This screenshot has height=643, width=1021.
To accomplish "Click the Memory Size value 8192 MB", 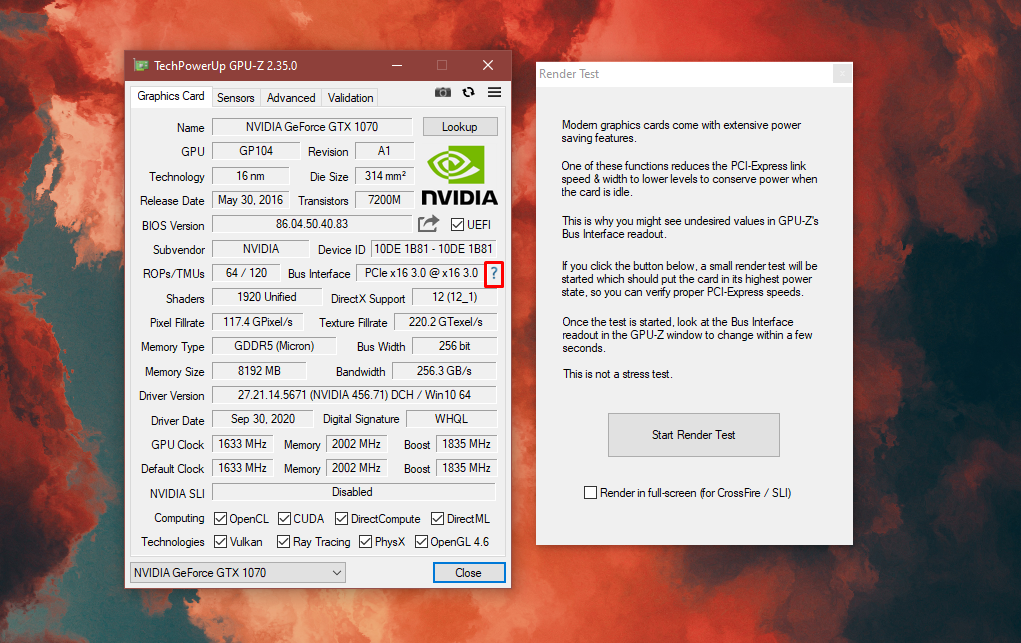I will (259, 371).
